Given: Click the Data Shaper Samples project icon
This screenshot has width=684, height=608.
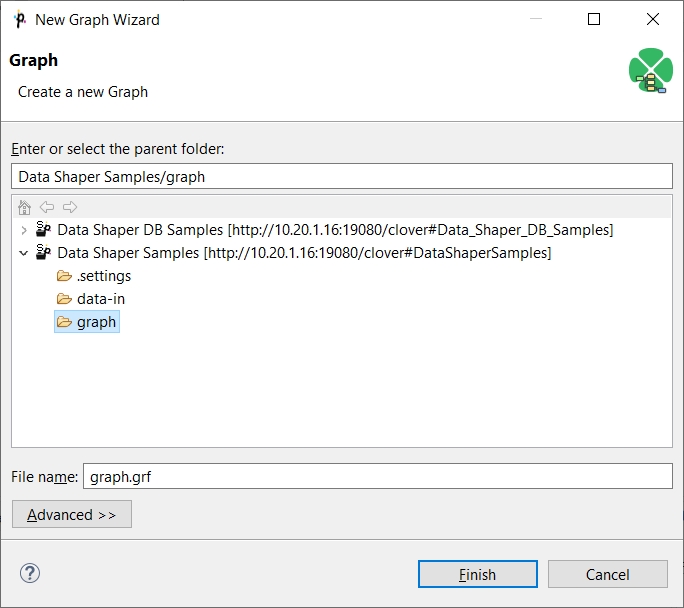Looking at the screenshot, I should click(x=43, y=252).
